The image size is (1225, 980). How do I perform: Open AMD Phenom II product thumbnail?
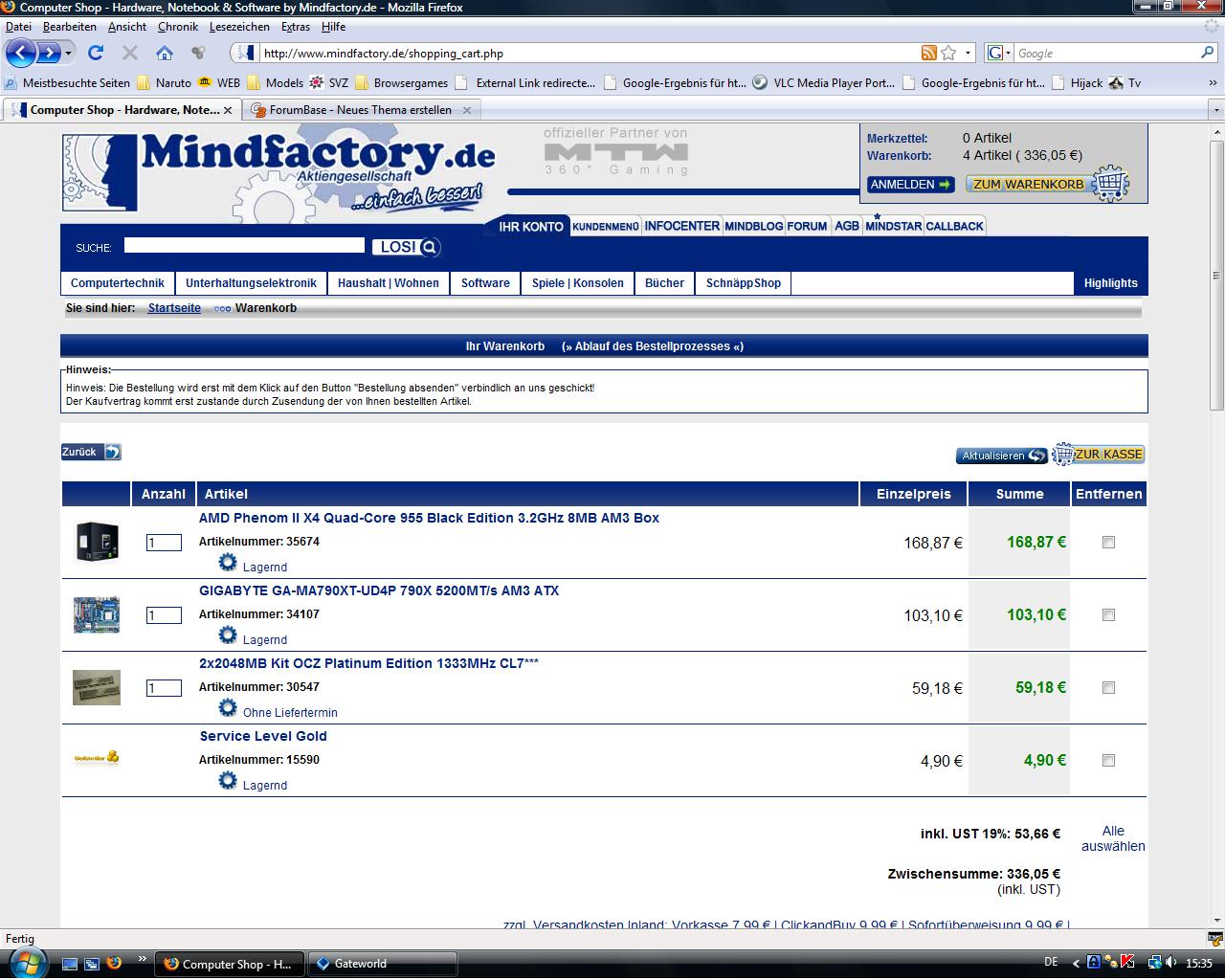click(97, 542)
